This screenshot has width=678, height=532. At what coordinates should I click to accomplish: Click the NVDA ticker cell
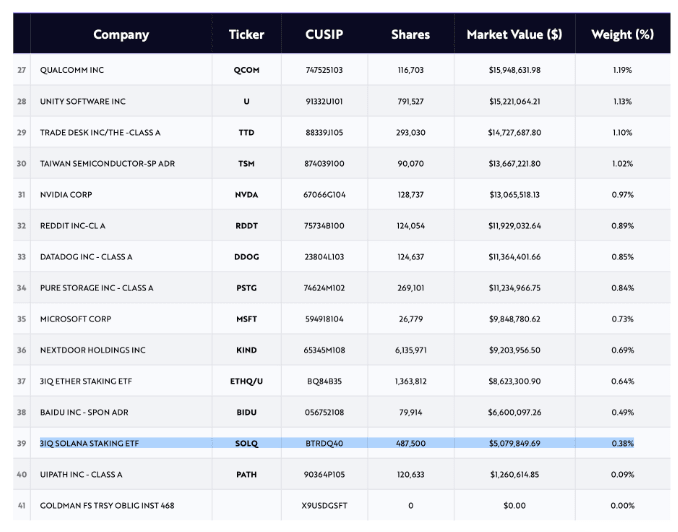pyautogui.click(x=246, y=195)
